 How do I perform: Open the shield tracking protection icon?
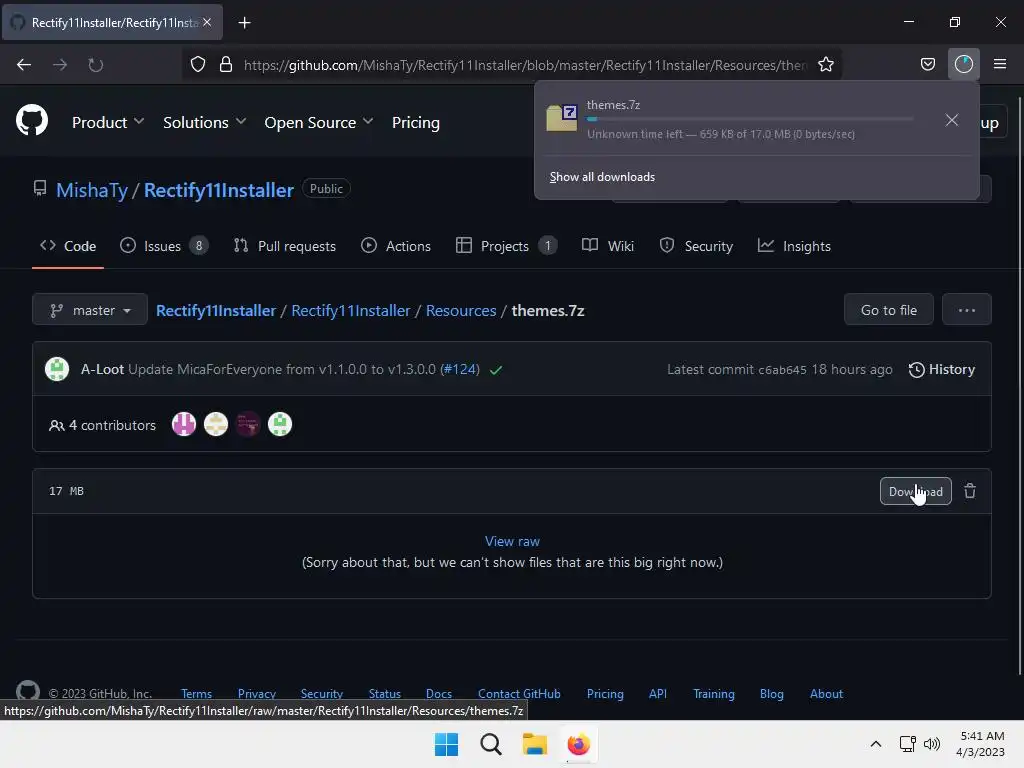[198, 65]
